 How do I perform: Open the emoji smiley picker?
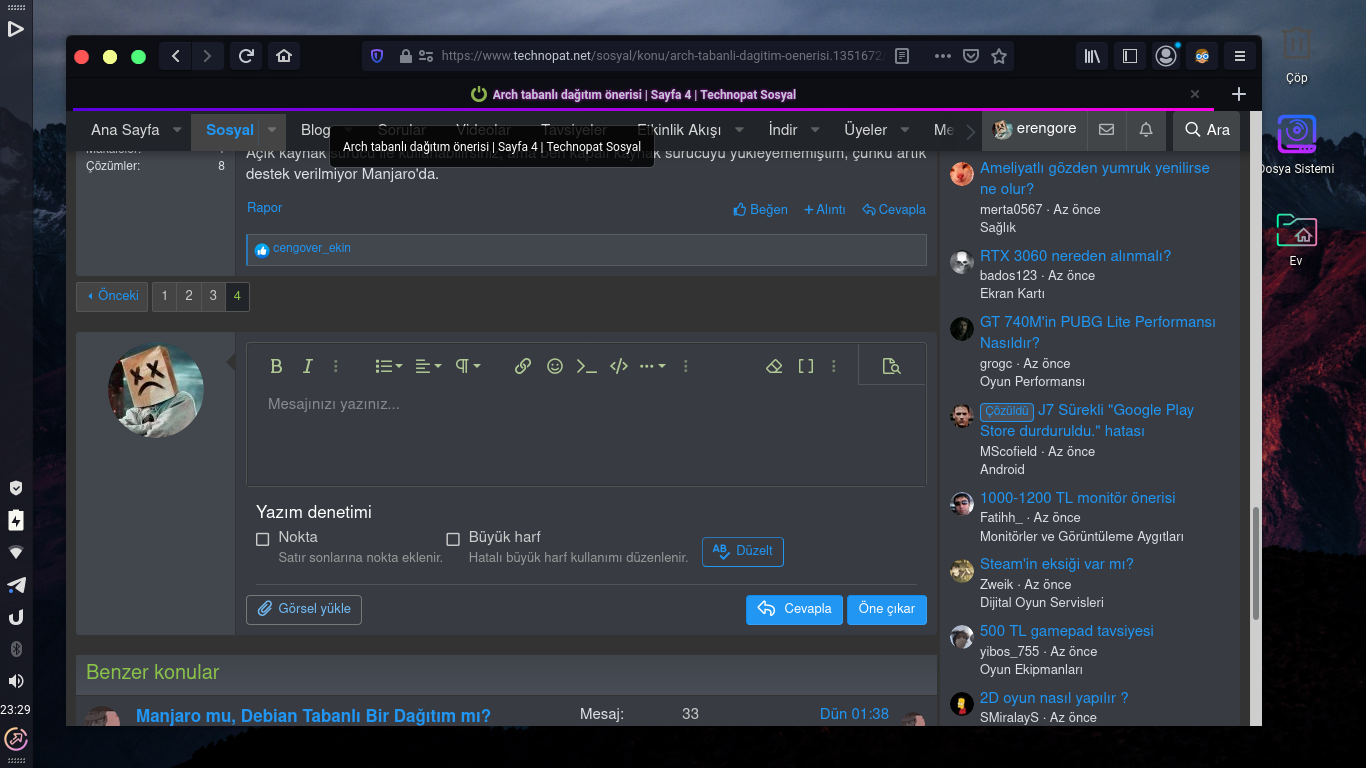click(555, 366)
